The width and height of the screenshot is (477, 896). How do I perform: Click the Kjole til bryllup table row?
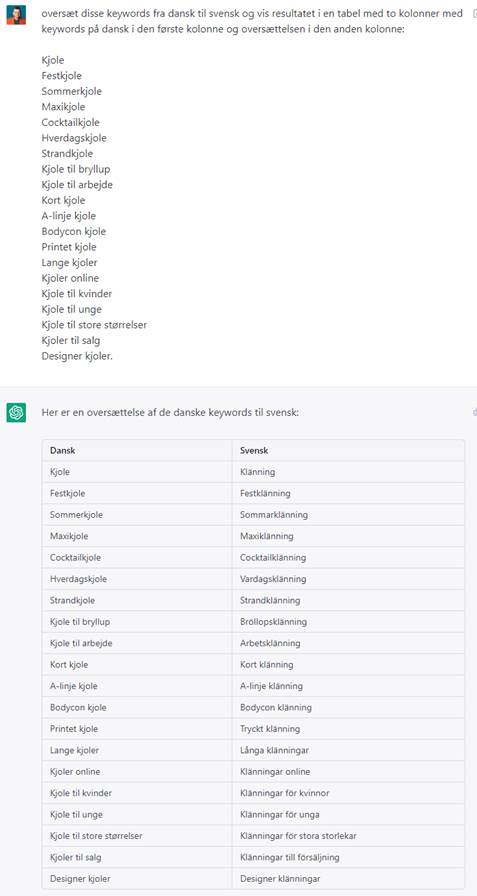click(253, 622)
